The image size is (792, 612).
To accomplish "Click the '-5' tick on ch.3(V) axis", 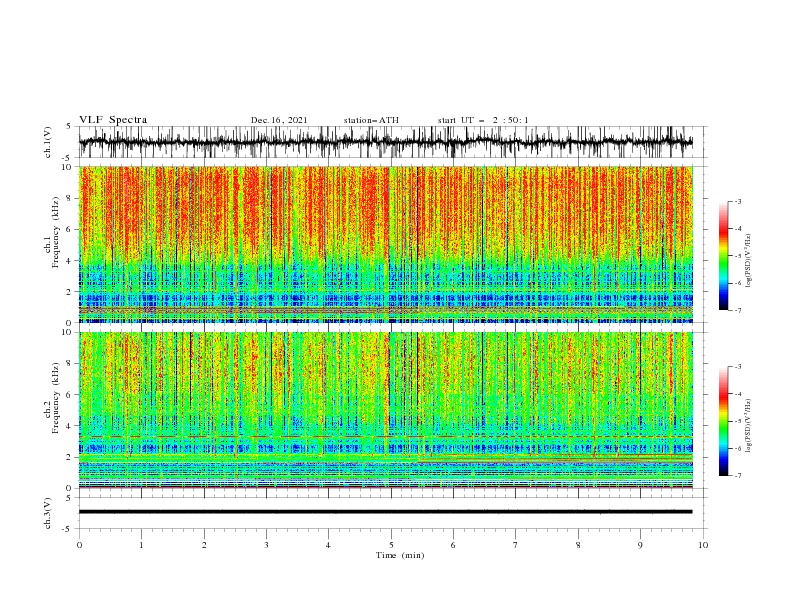I will [68, 529].
